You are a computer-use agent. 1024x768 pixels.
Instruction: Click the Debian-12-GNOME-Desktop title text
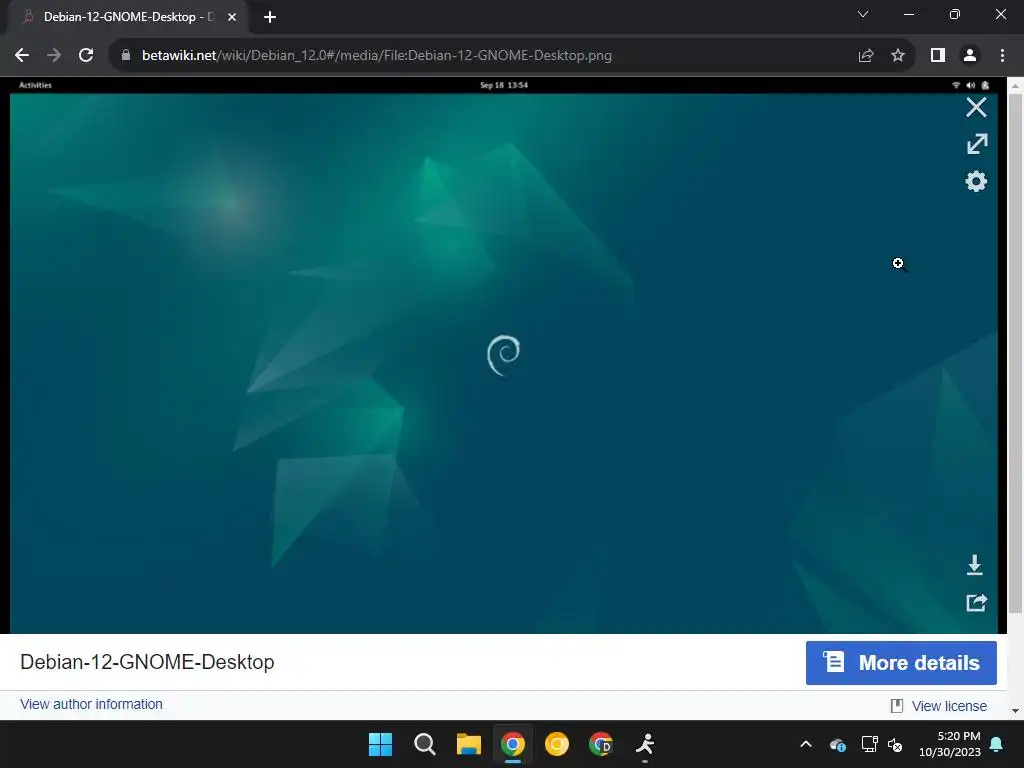(x=148, y=662)
